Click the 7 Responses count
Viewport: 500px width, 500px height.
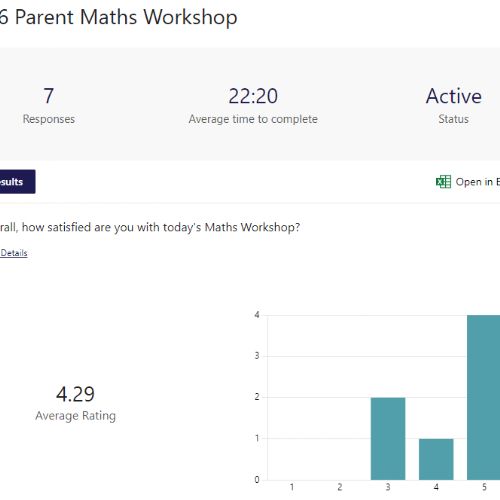point(49,96)
